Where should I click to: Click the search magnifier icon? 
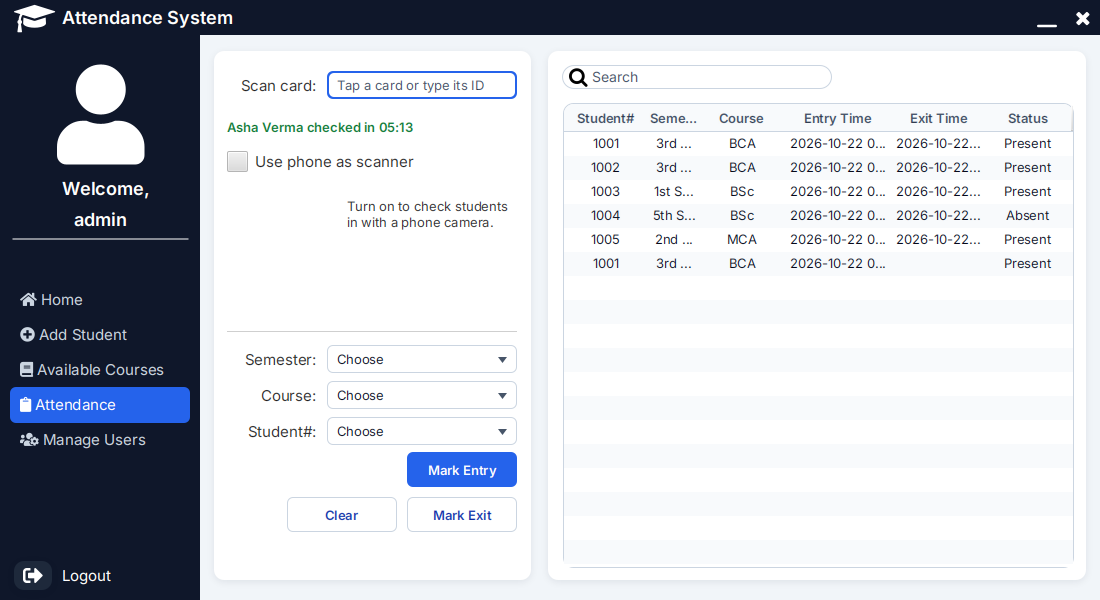click(578, 77)
